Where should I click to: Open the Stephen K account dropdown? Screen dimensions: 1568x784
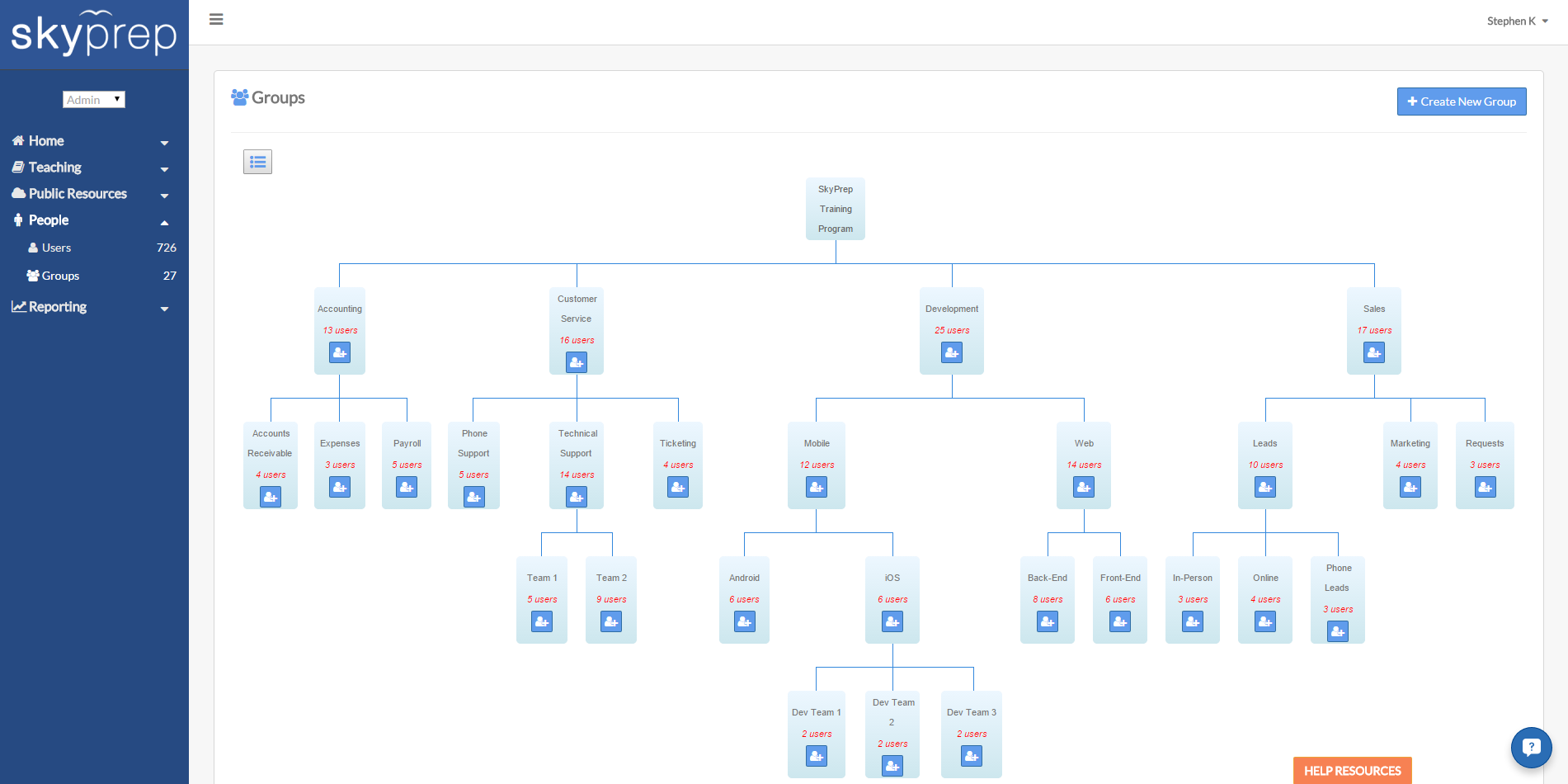point(1517,21)
